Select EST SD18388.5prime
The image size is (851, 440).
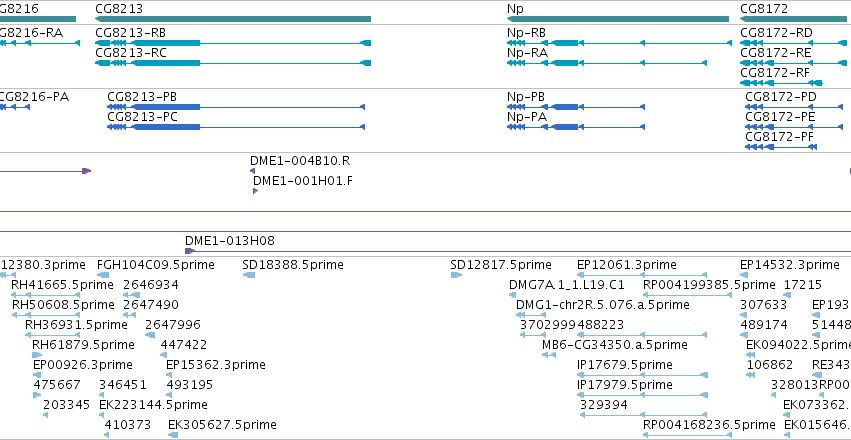(249, 275)
